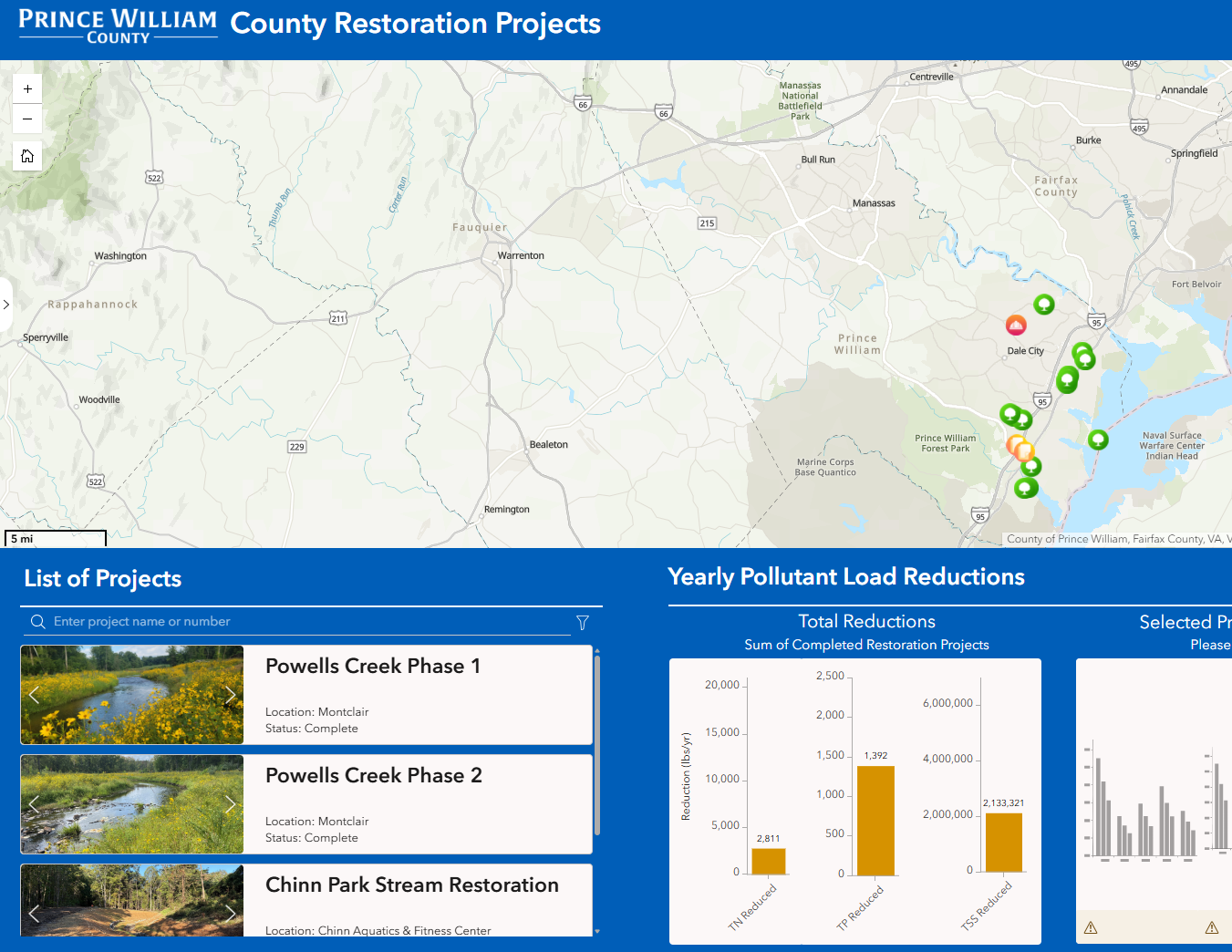Click the red marker near Dale City

tap(1016, 325)
